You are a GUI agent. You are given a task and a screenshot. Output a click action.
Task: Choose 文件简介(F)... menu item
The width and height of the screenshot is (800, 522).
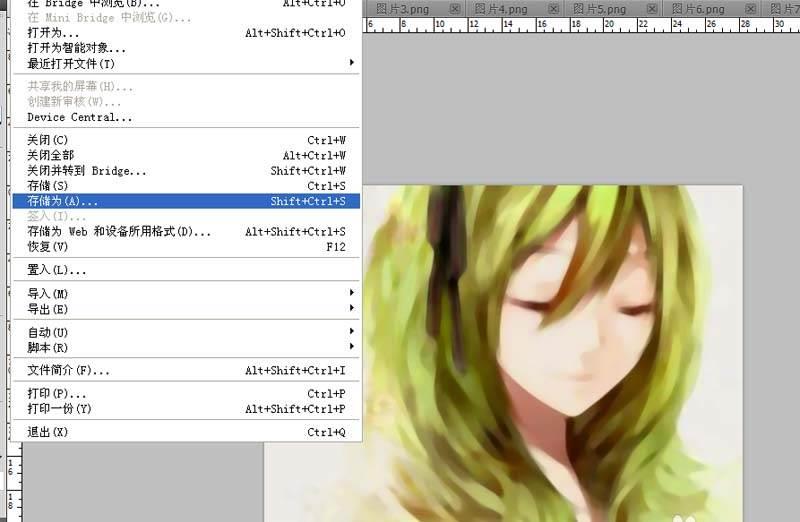pos(186,370)
